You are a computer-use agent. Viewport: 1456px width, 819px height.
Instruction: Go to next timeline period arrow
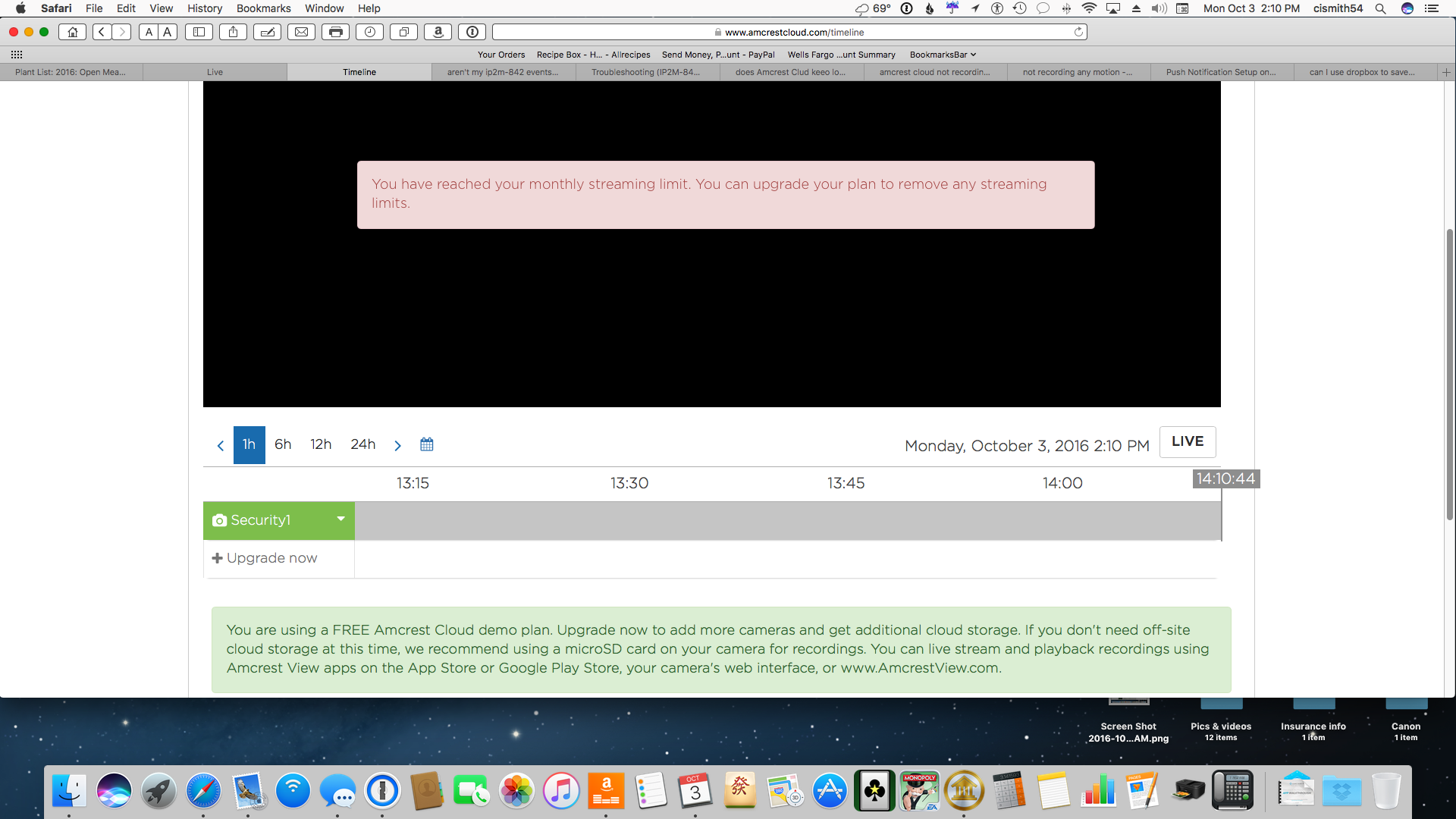tap(397, 445)
